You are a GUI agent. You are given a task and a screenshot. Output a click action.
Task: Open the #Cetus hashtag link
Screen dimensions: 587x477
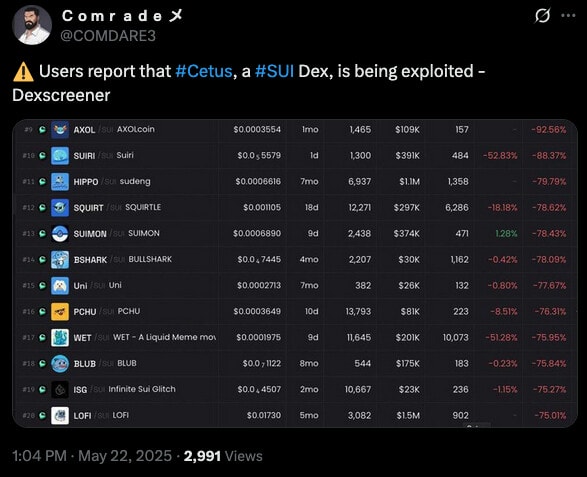[204, 71]
